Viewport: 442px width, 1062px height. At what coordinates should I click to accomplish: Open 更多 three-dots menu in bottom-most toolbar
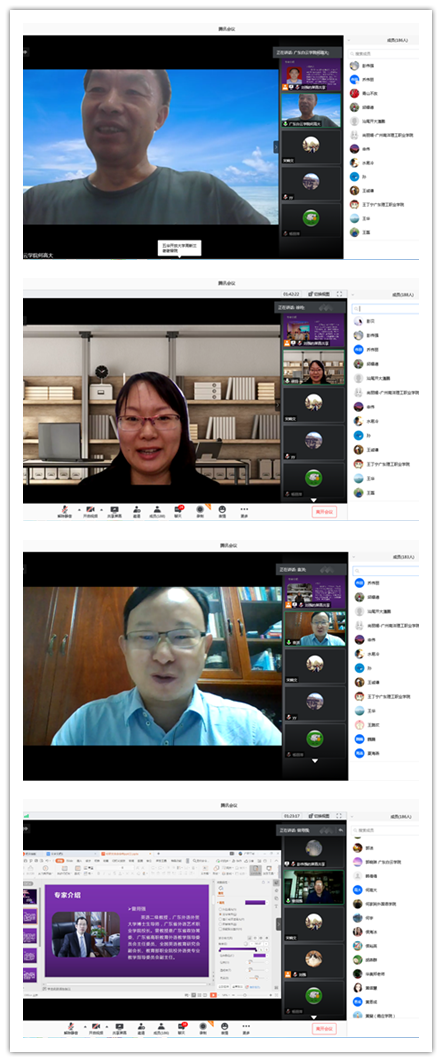tap(244, 1028)
